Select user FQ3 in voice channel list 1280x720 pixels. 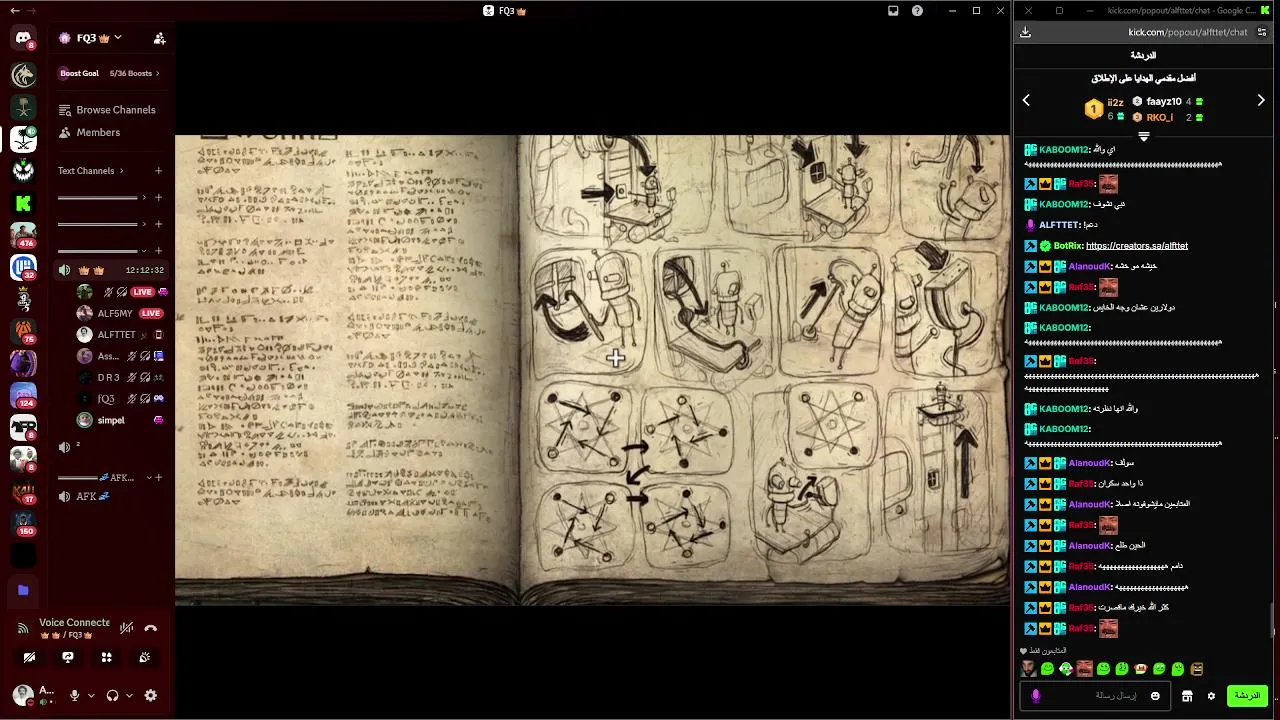pos(119,399)
